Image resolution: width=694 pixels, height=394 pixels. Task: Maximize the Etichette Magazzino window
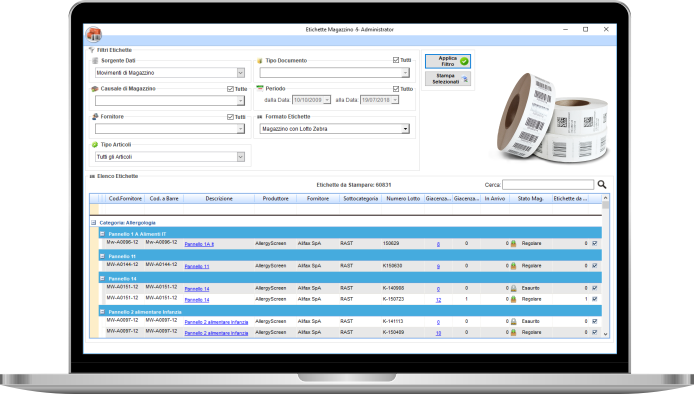coord(586,29)
